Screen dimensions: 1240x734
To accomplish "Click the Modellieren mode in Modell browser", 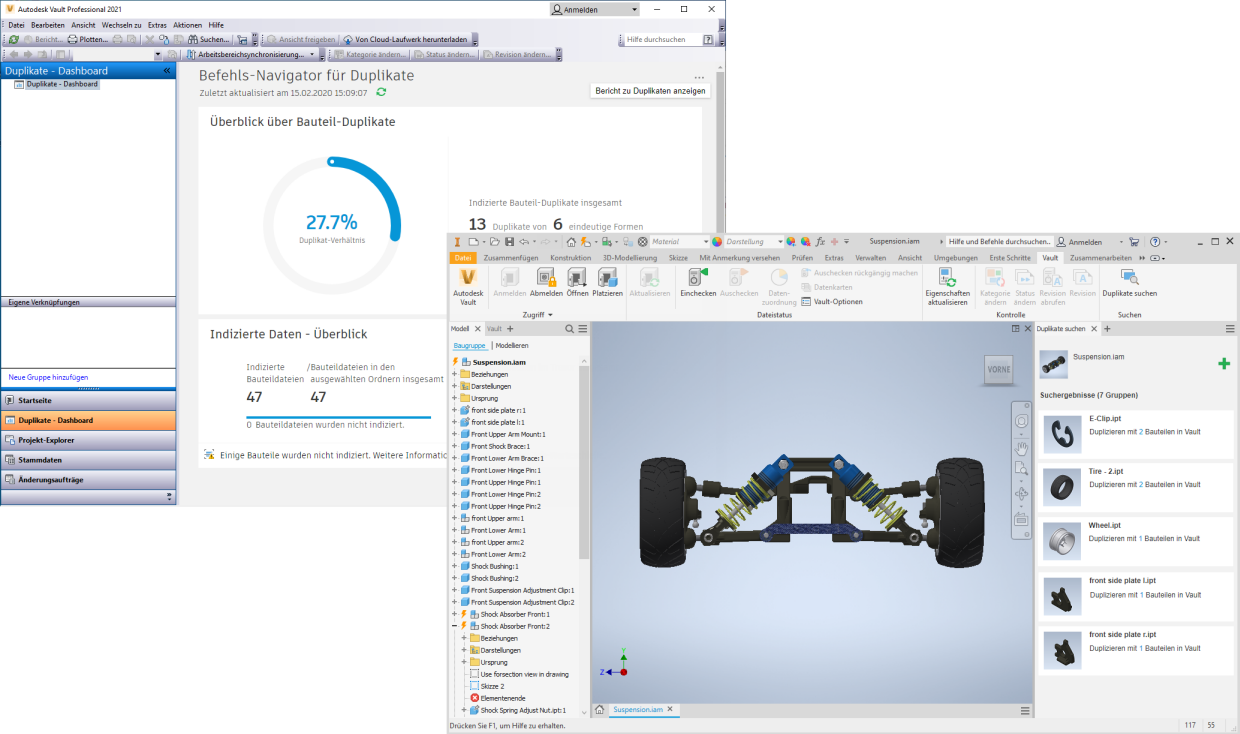I will point(512,345).
